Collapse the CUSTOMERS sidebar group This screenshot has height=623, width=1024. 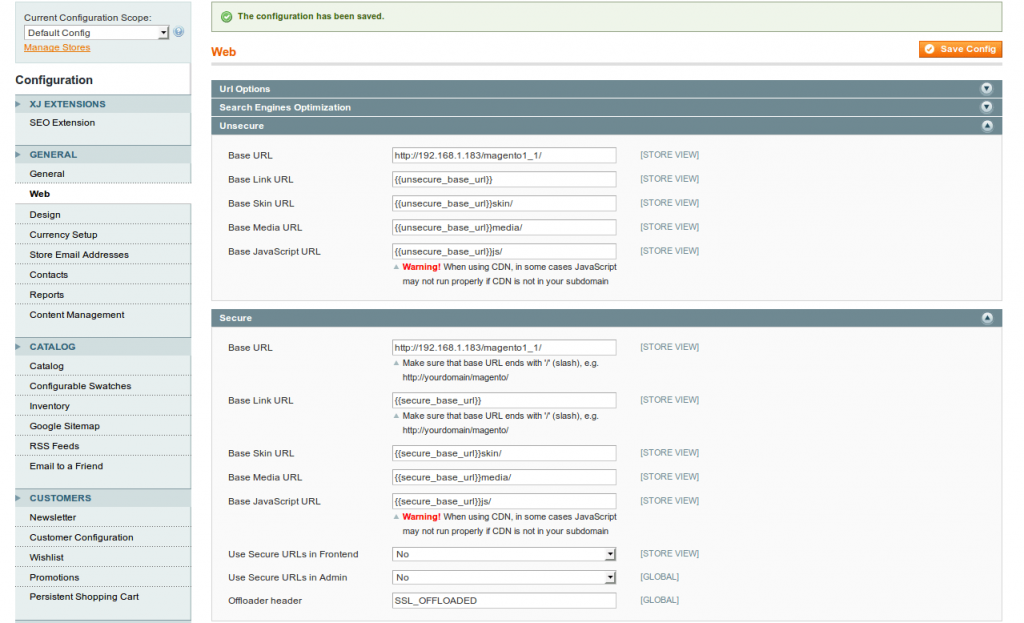pos(60,498)
